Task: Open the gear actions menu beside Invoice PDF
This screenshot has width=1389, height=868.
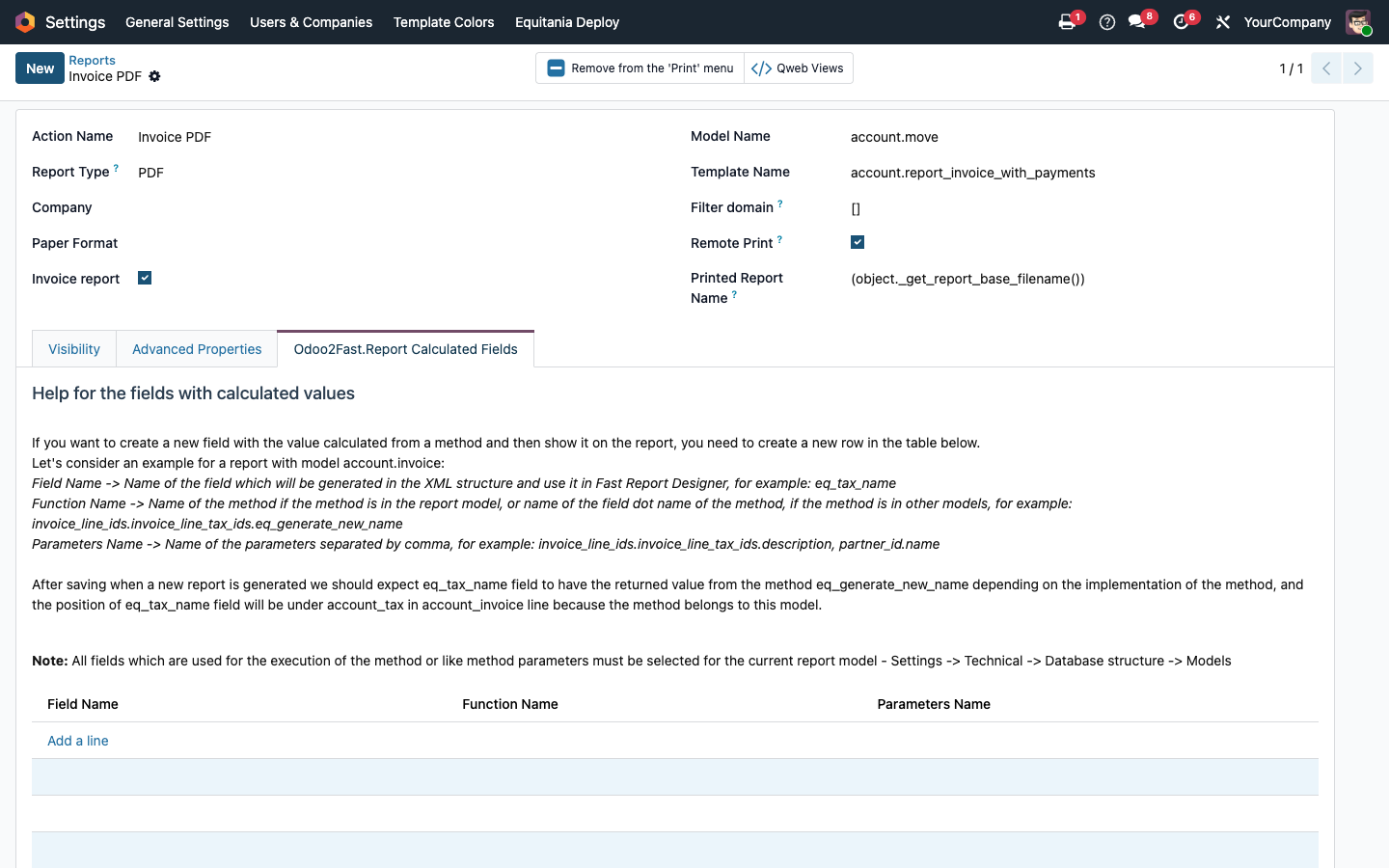Action: [x=154, y=76]
